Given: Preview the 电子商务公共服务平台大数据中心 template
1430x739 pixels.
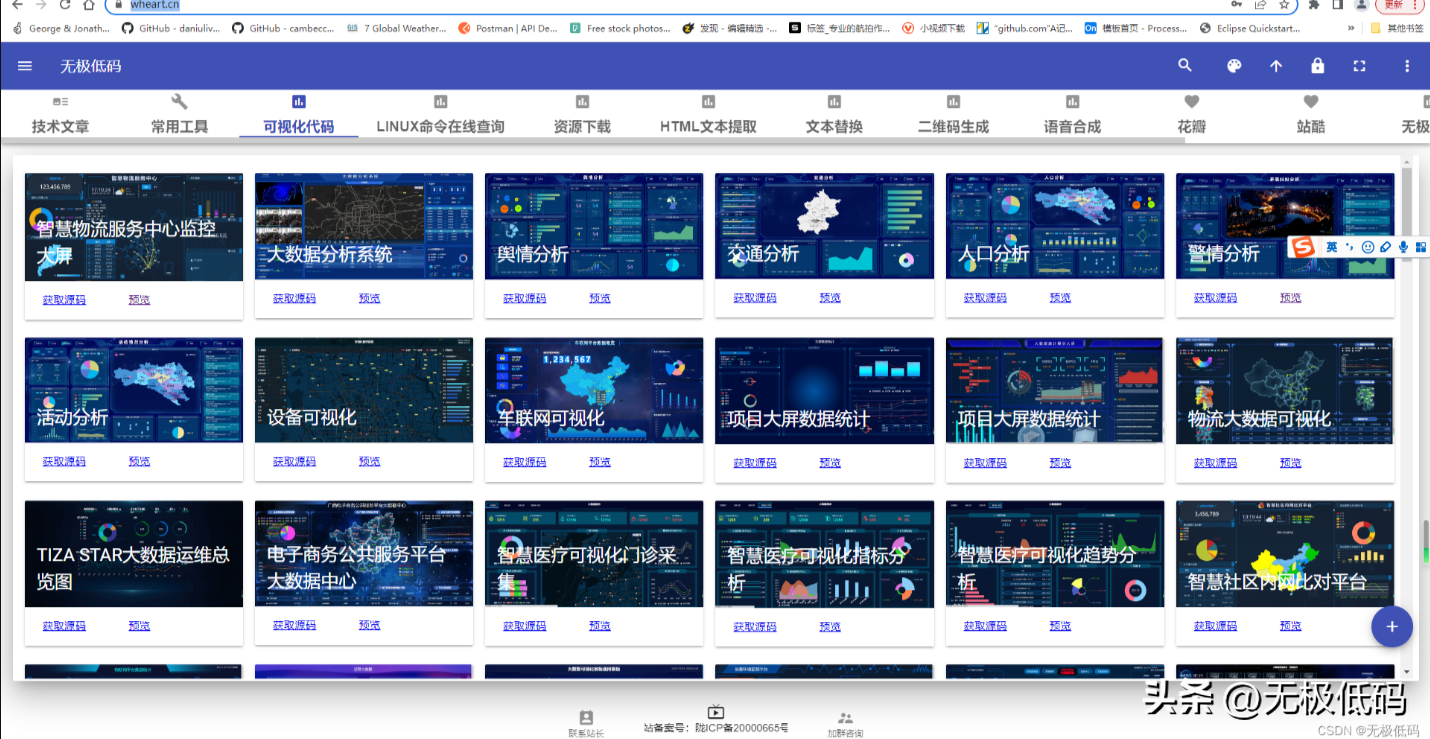Looking at the screenshot, I should 369,625.
